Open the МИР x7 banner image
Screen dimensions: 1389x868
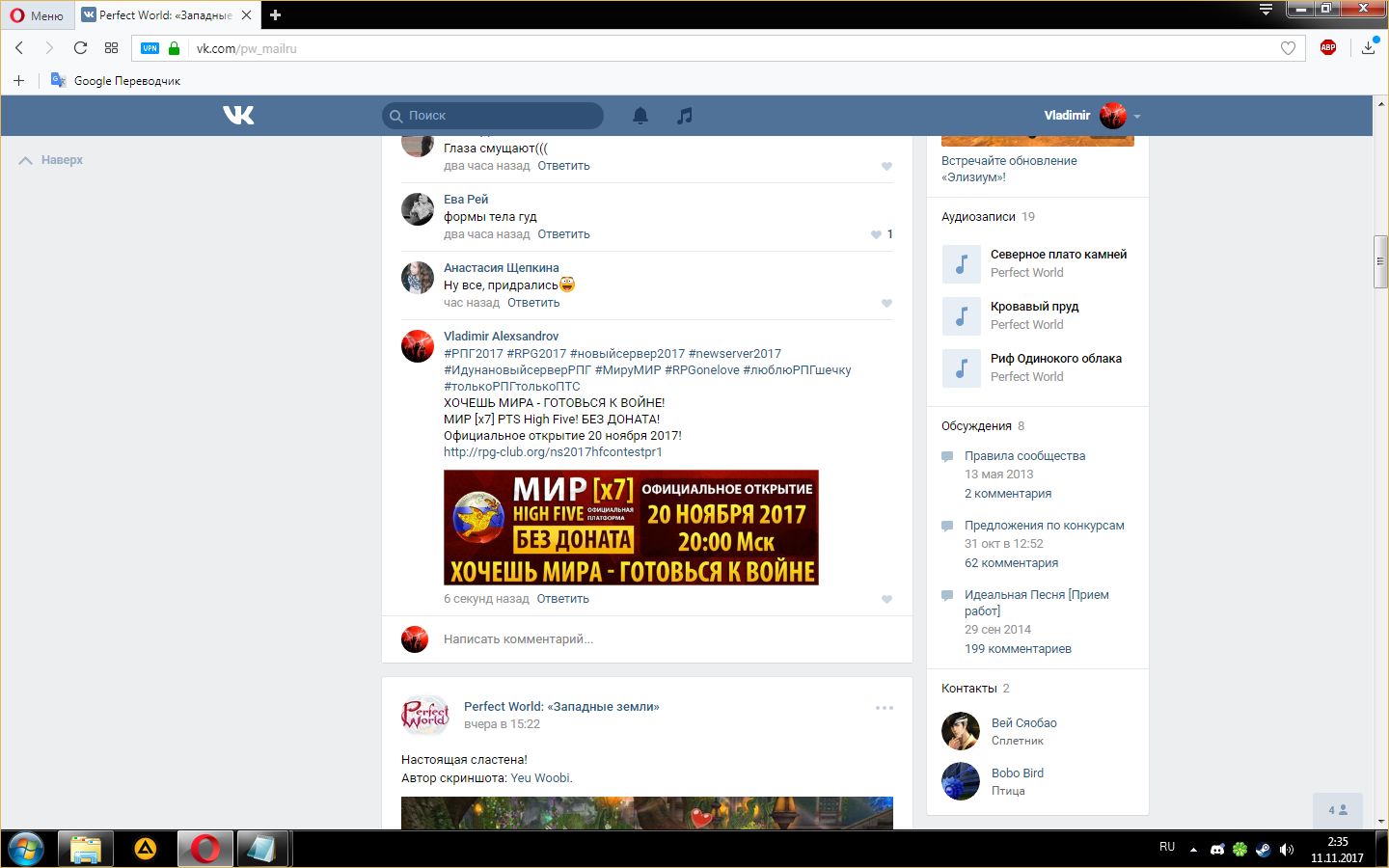[631, 528]
